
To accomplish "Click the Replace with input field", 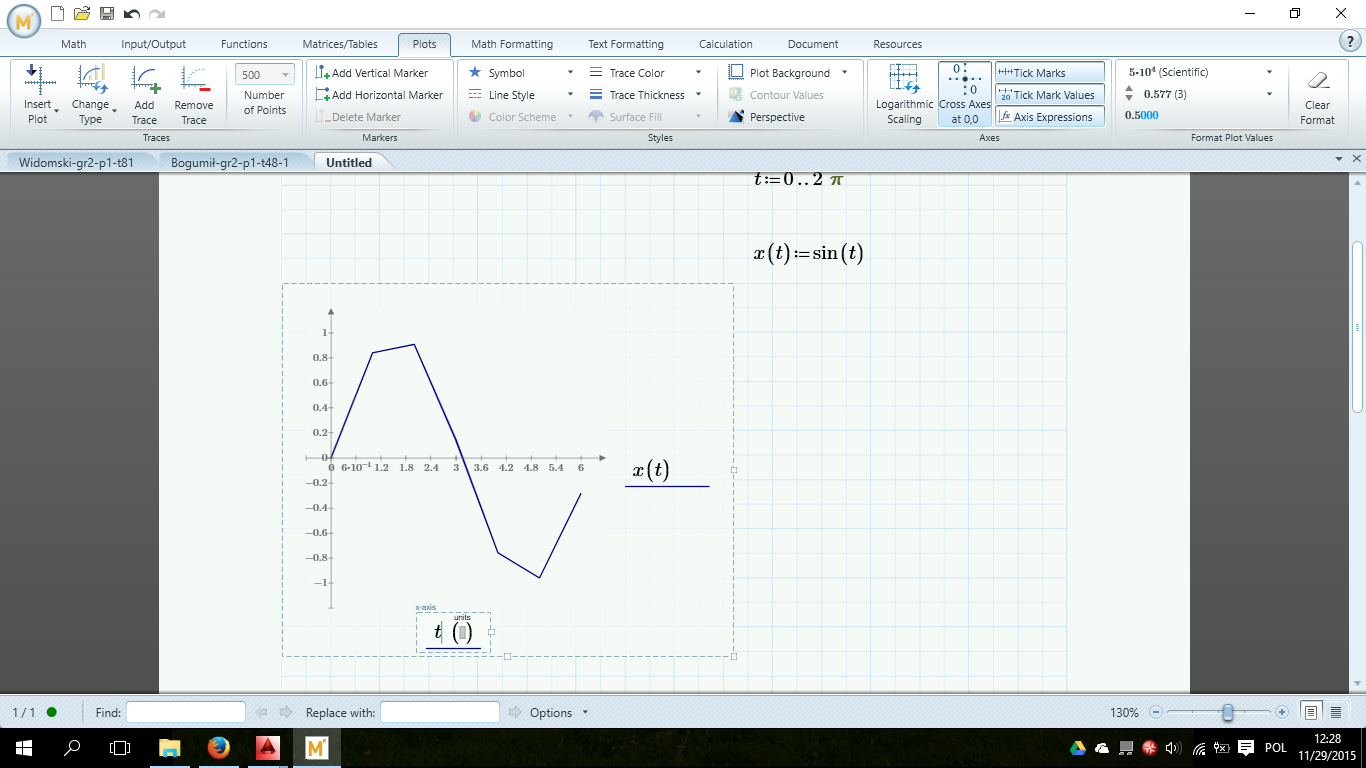I will [x=440, y=712].
